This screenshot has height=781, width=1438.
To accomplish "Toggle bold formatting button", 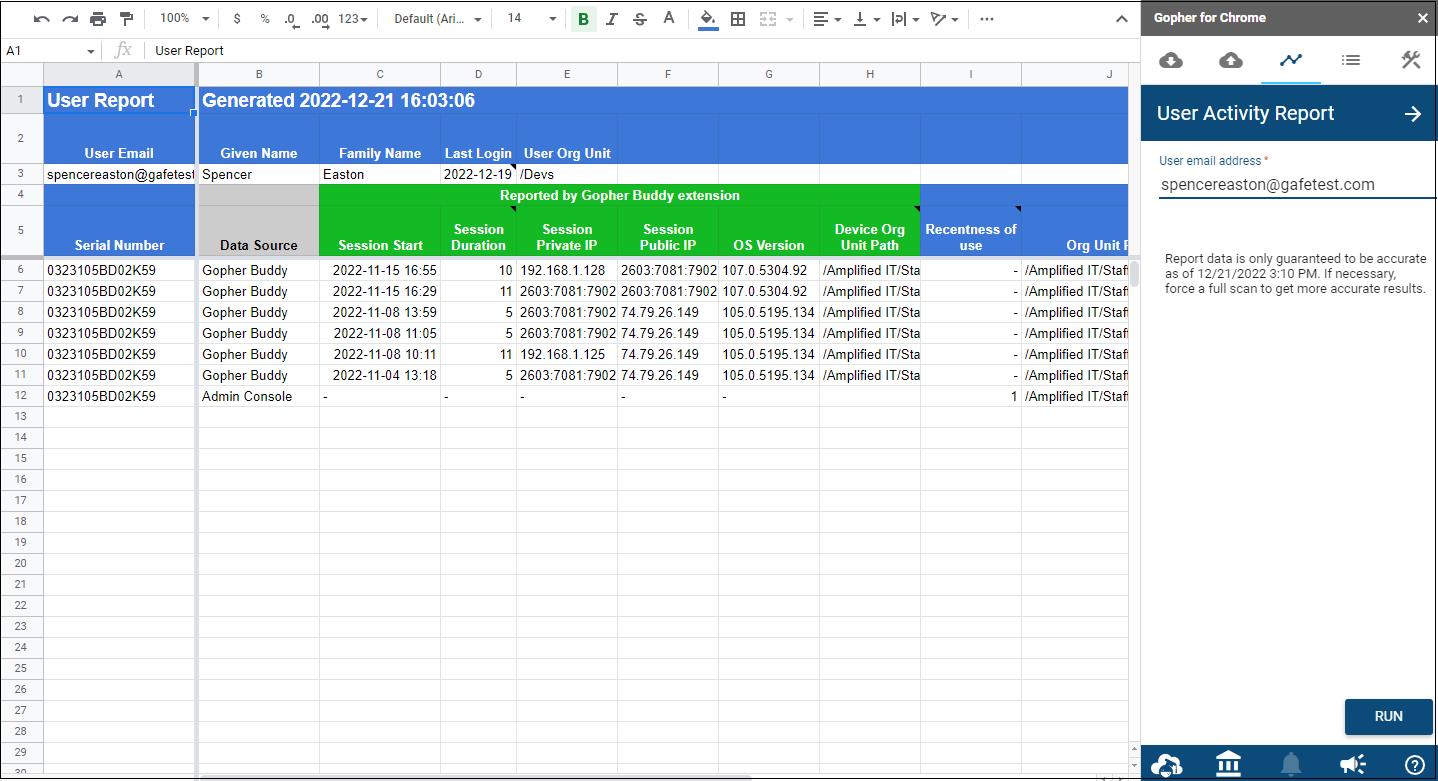I will pyautogui.click(x=583, y=19).
